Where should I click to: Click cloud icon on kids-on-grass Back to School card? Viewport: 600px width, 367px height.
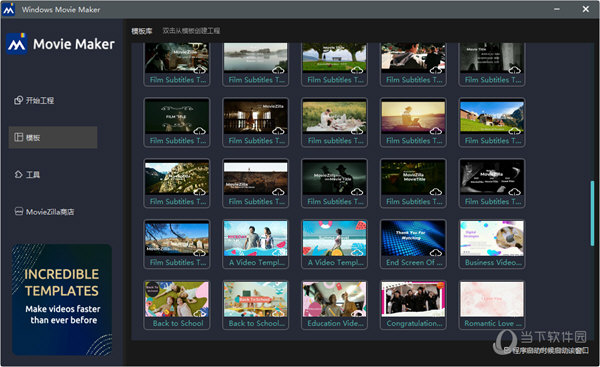[x=199, y=314]
